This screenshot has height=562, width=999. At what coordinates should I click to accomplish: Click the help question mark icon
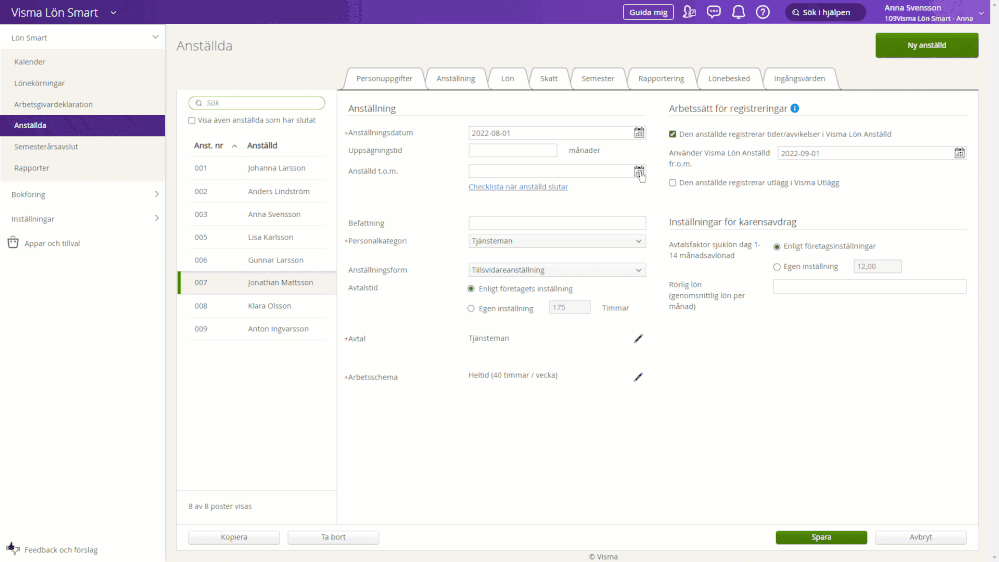(763, 12)
